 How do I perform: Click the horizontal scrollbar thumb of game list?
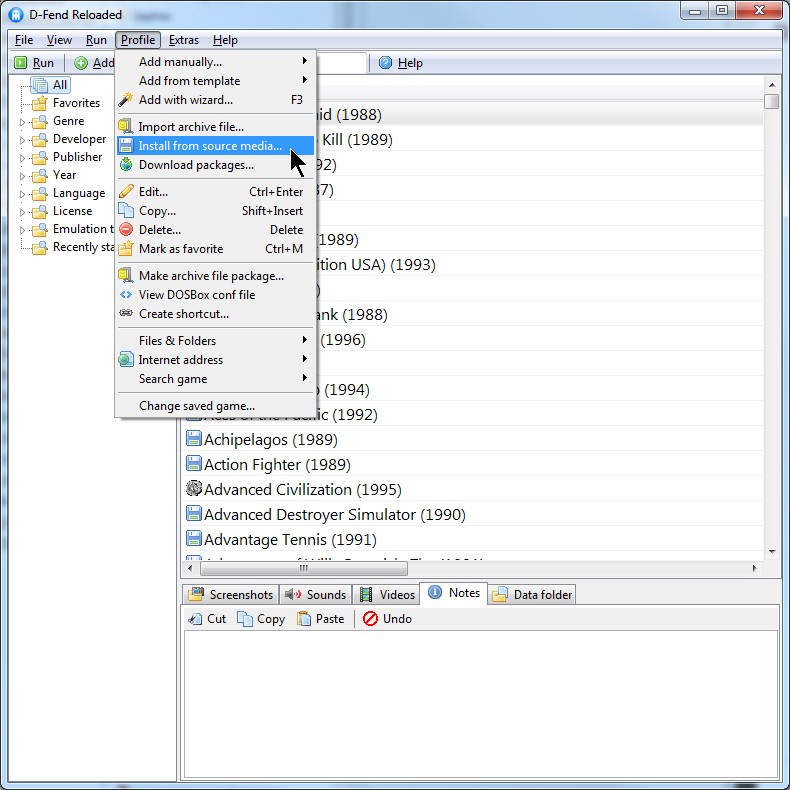point(304,568)
